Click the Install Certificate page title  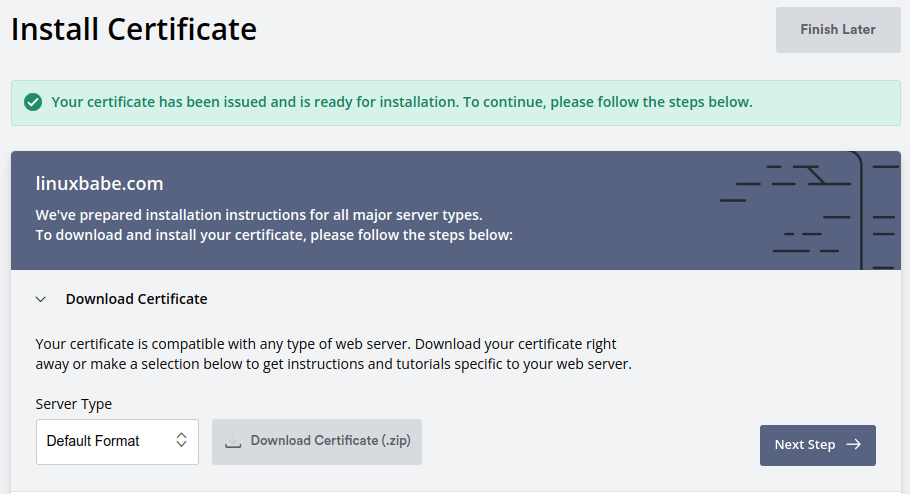click(x=134, y=29)
